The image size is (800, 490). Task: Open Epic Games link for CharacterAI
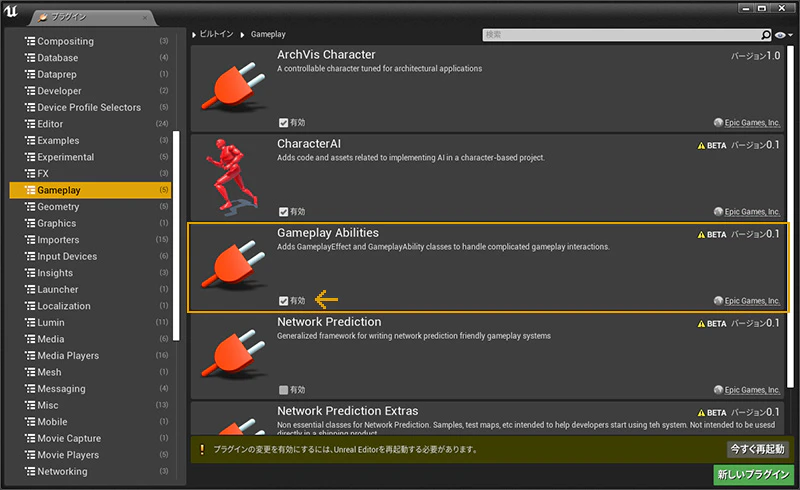[752, 212]
